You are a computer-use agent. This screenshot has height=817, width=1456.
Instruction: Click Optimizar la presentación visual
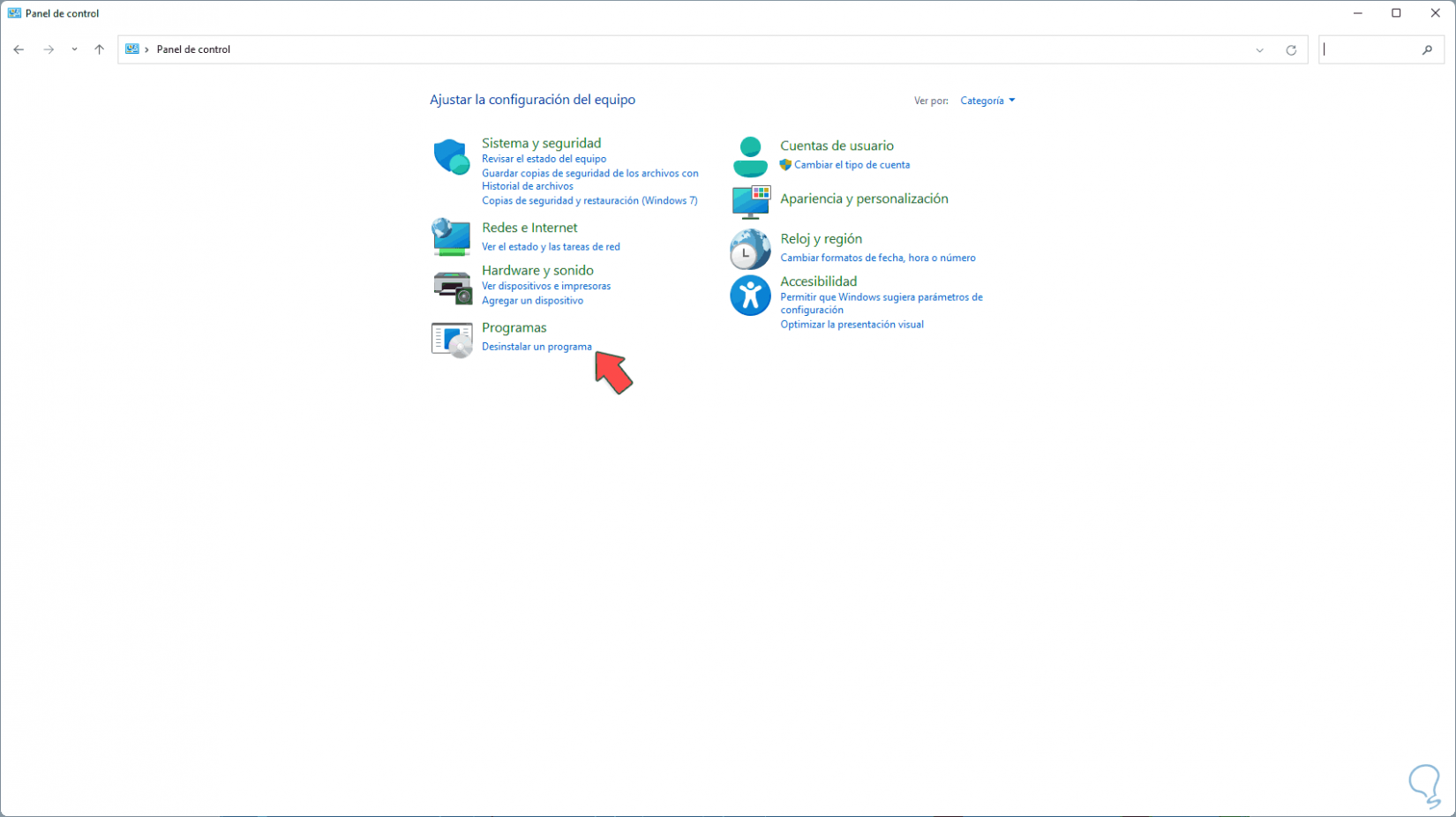[852, 325]
